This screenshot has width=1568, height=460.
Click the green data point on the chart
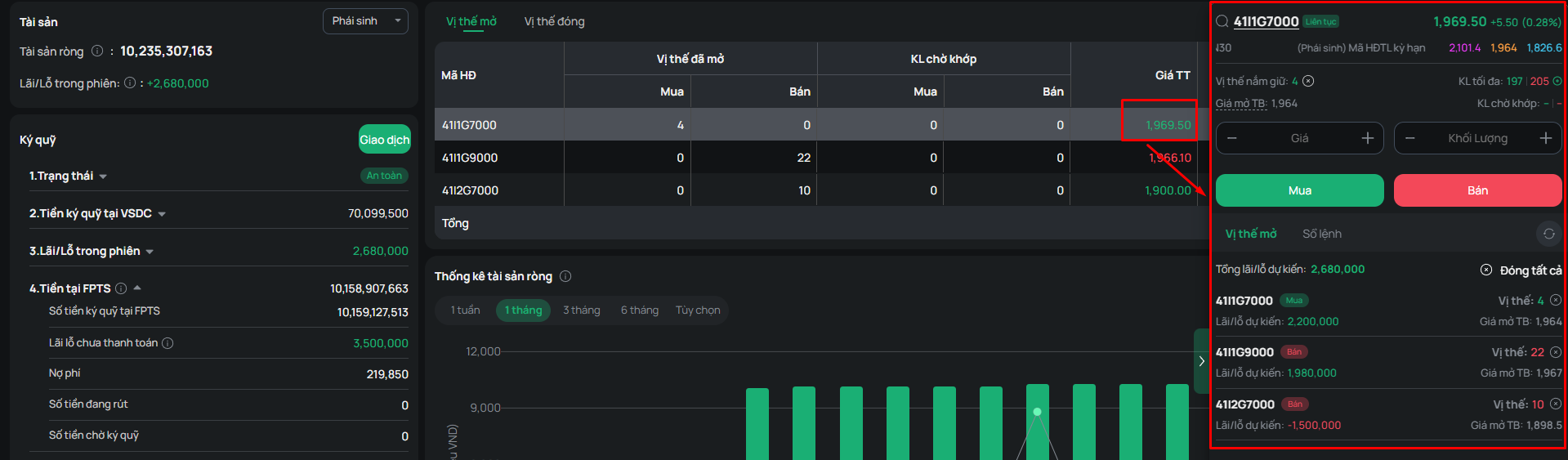[1037, 412]
